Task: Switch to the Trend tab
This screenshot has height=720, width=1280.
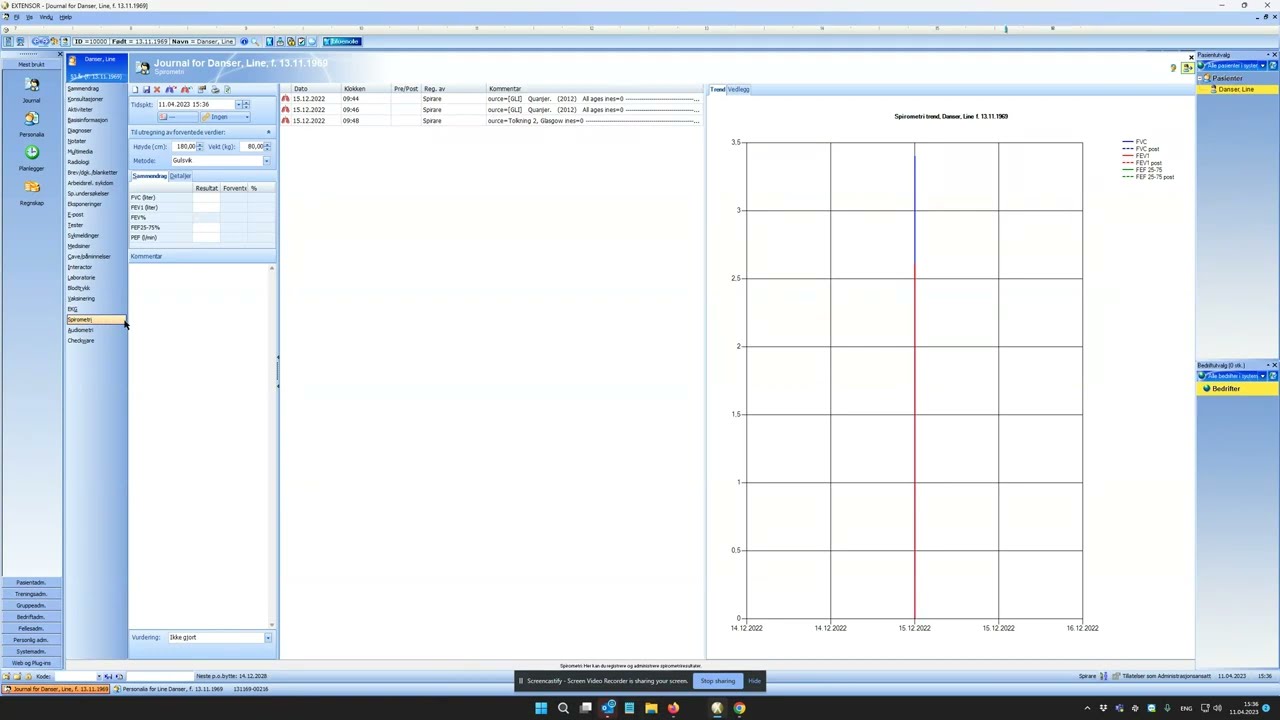Action: (717, 90)
